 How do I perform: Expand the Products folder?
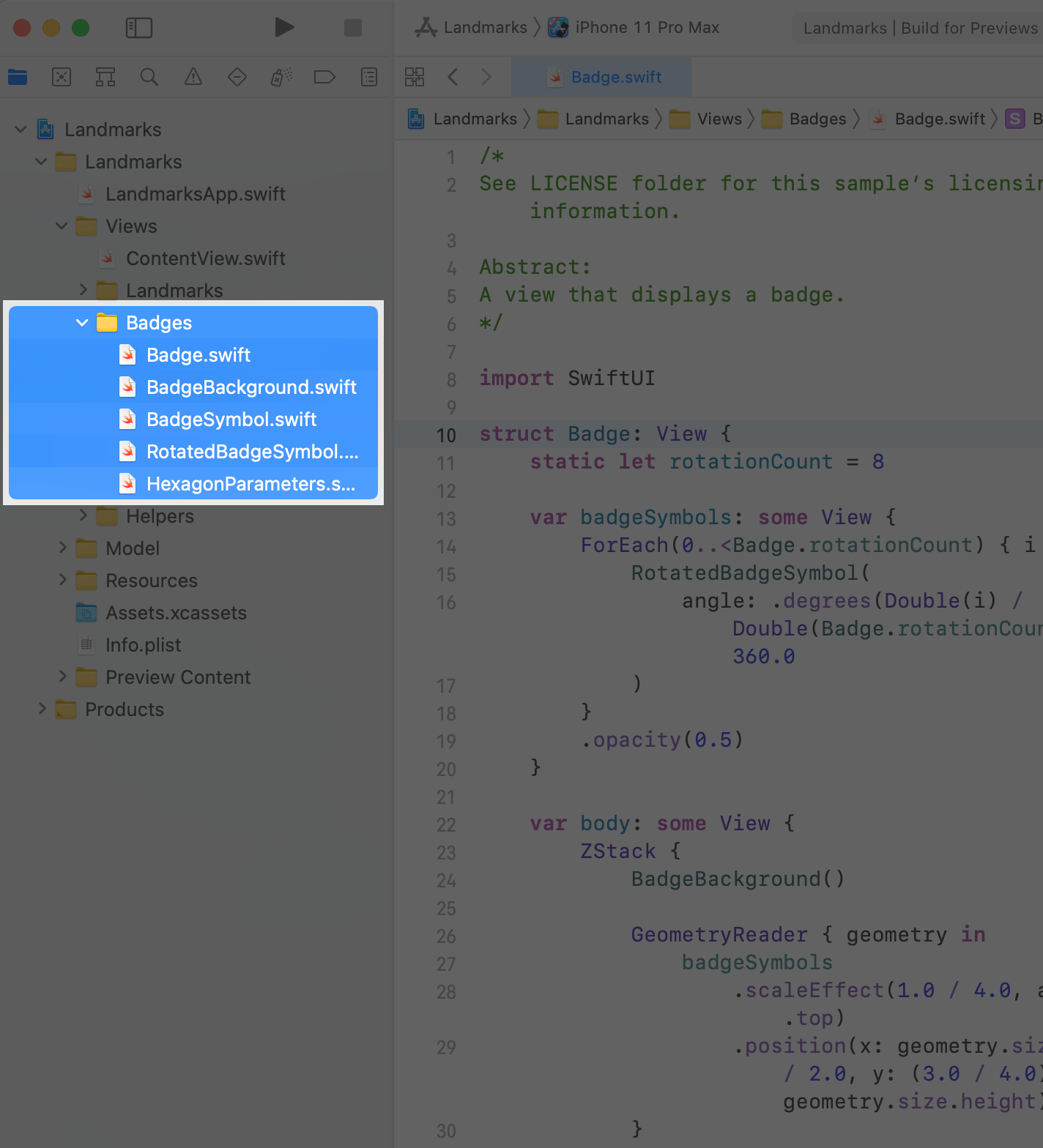click(x=42, y=709)
